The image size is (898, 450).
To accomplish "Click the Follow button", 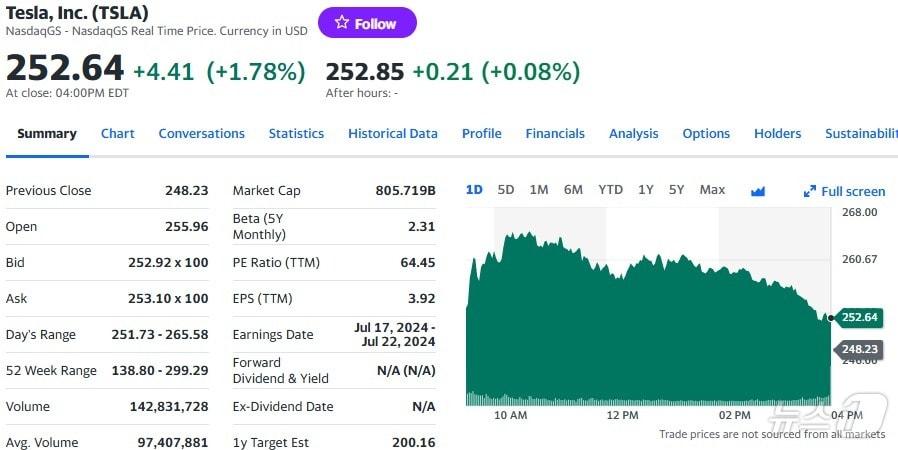I will 367,23.
